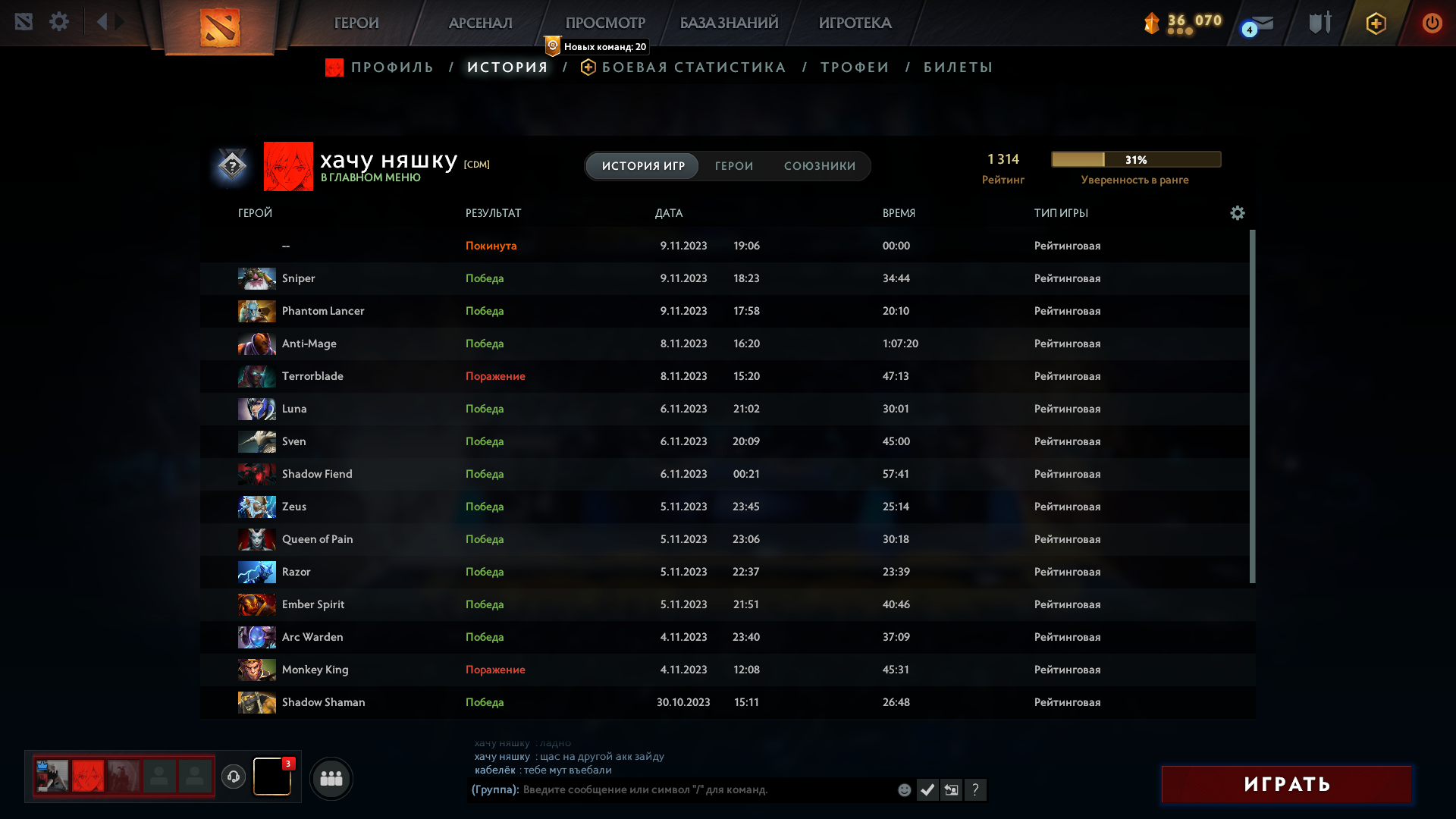1456x819 pixels.
Task: Click the chat checkmark icon
Action: [x=927, y=790]
